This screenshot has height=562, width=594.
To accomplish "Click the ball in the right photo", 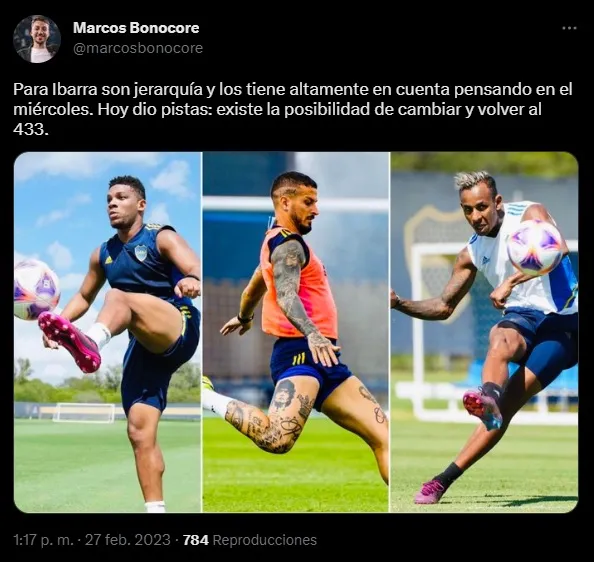I will coord(535,248).
